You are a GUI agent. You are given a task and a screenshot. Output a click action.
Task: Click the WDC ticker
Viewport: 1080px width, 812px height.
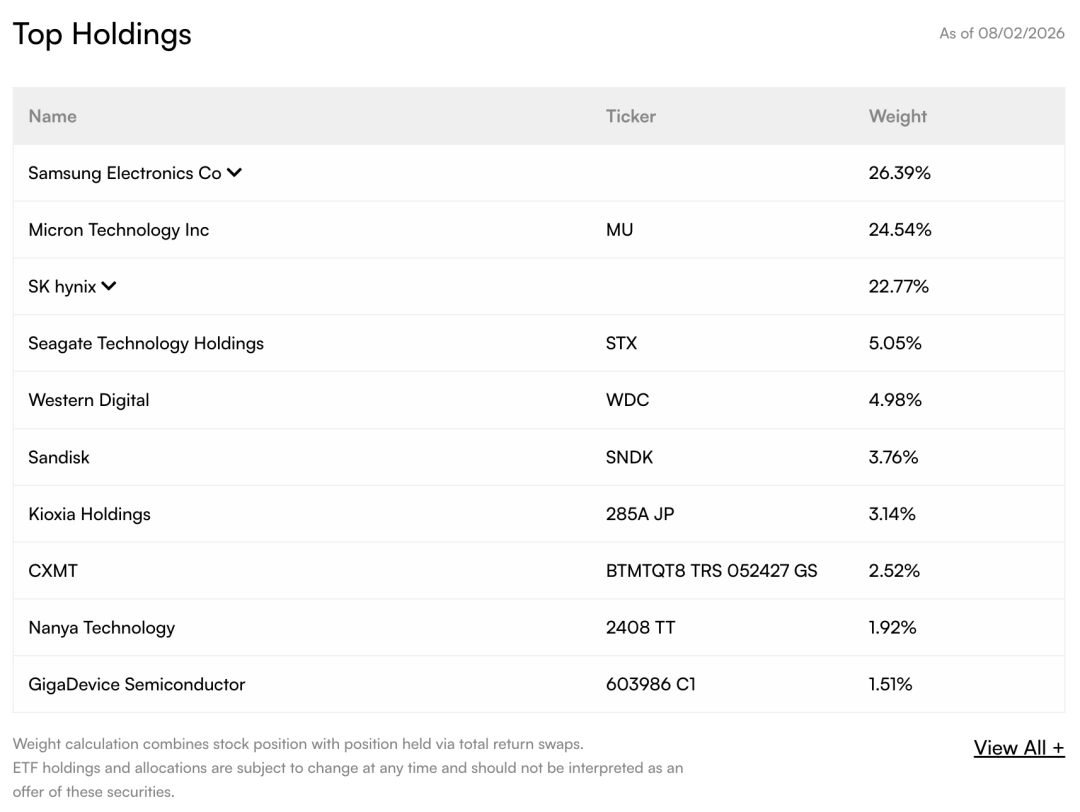pos(627,400)
